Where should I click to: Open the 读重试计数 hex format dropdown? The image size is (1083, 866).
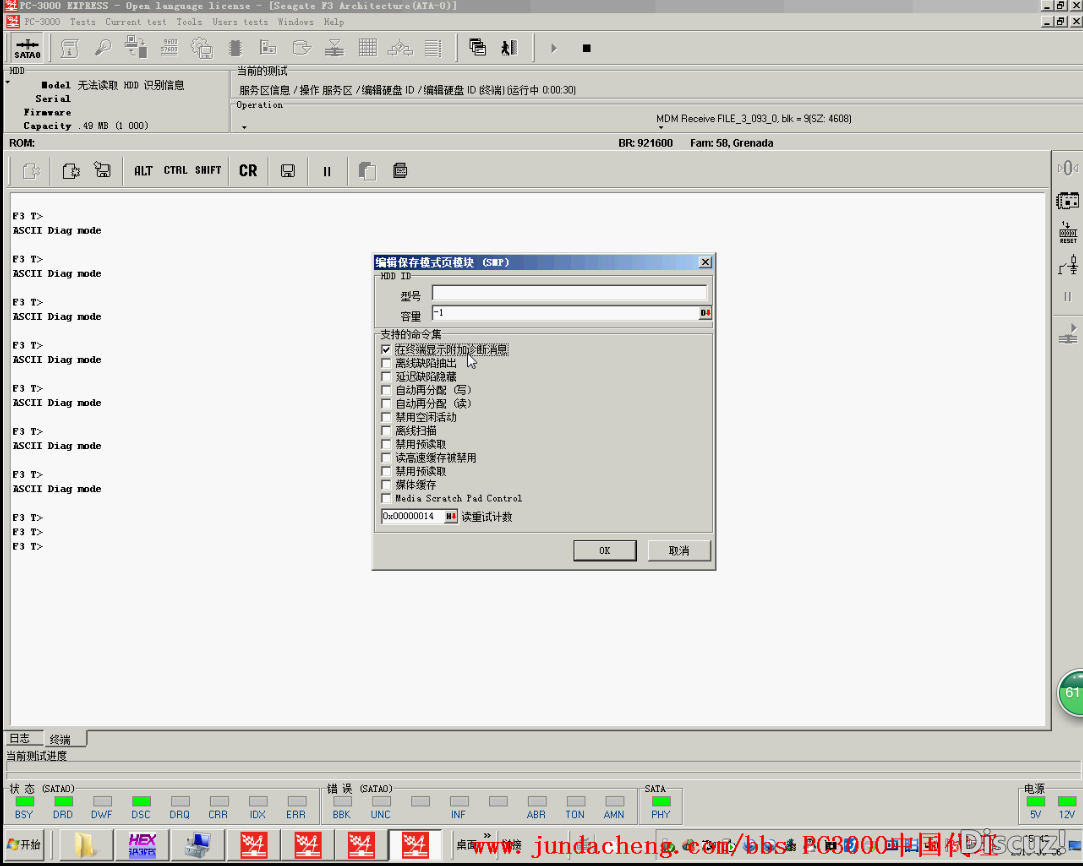pyautogui.click(x=451, y=517)
